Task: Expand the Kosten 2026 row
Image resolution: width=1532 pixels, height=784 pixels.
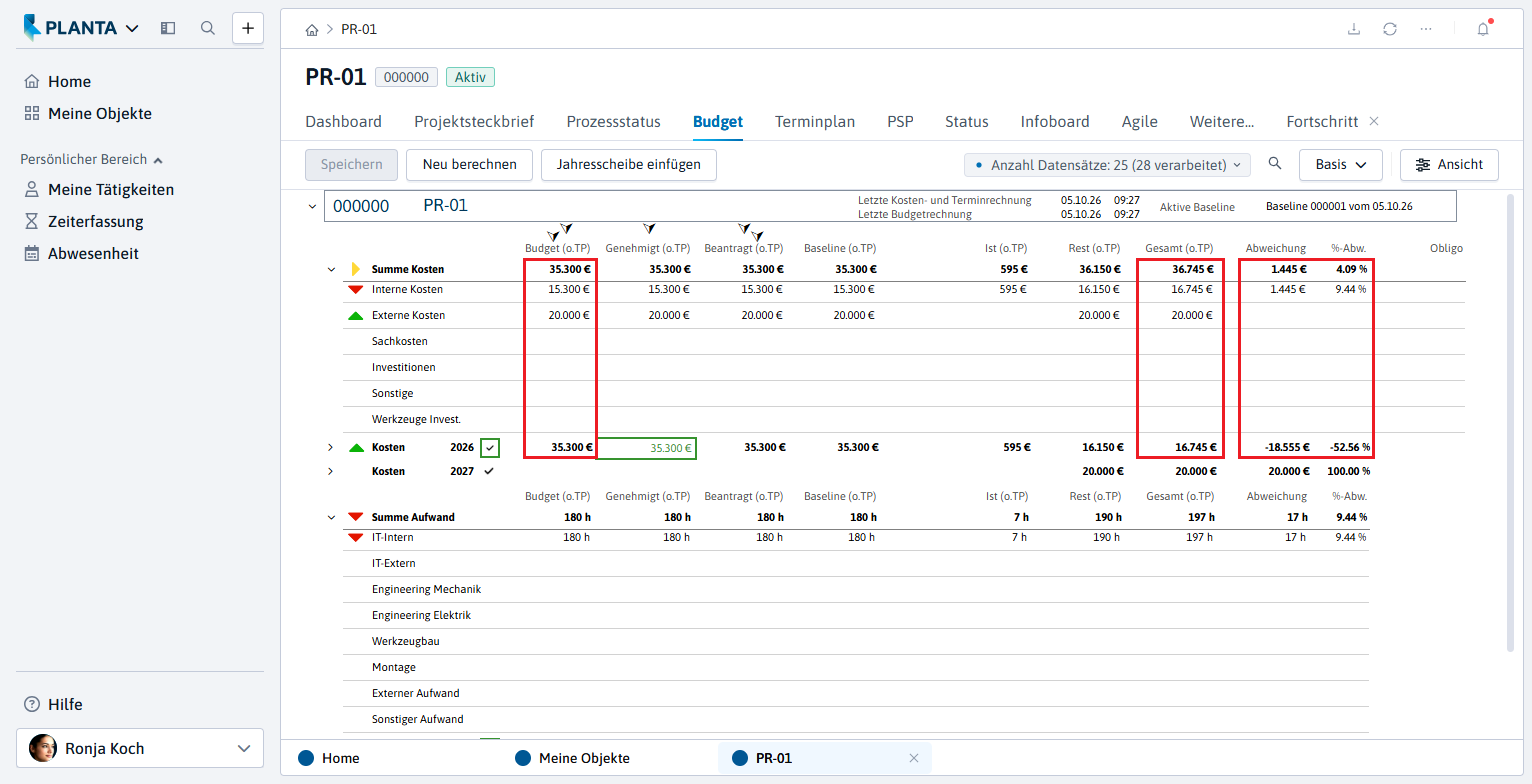Action: (x=331, y=447)
